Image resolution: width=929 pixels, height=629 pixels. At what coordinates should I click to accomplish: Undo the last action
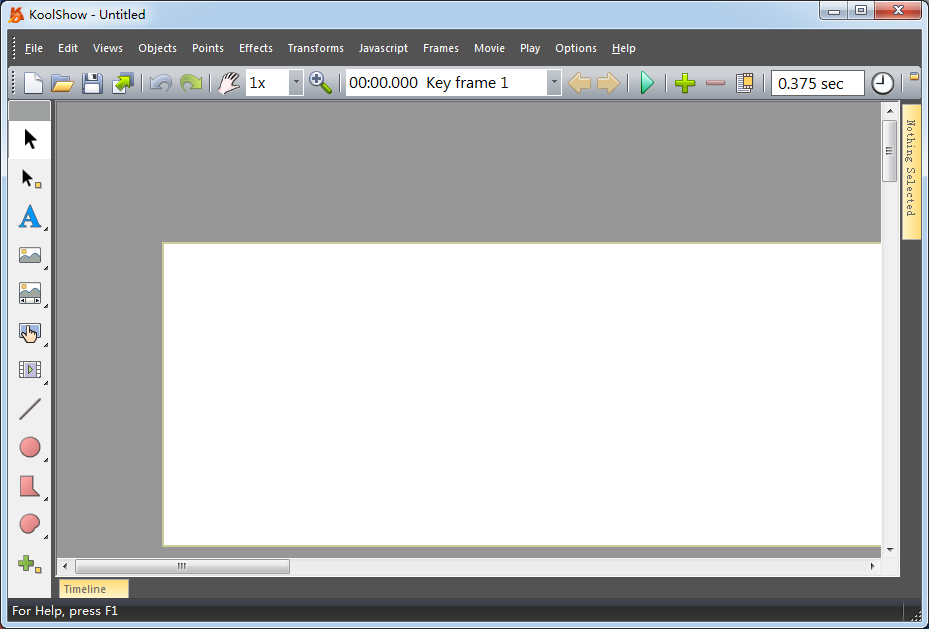pos(161,83)
